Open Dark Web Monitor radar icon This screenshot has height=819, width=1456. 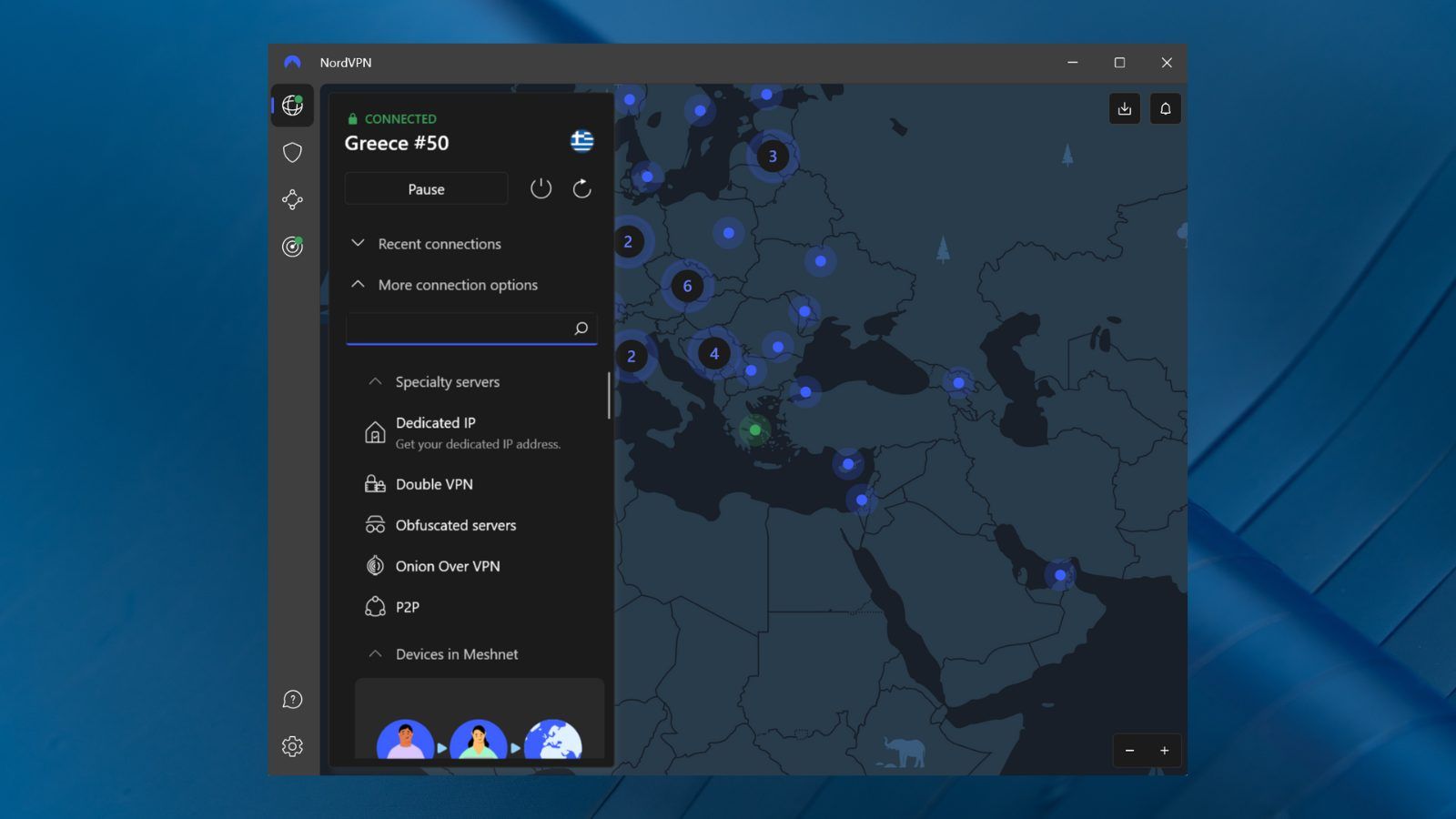[x=292, y=247]
